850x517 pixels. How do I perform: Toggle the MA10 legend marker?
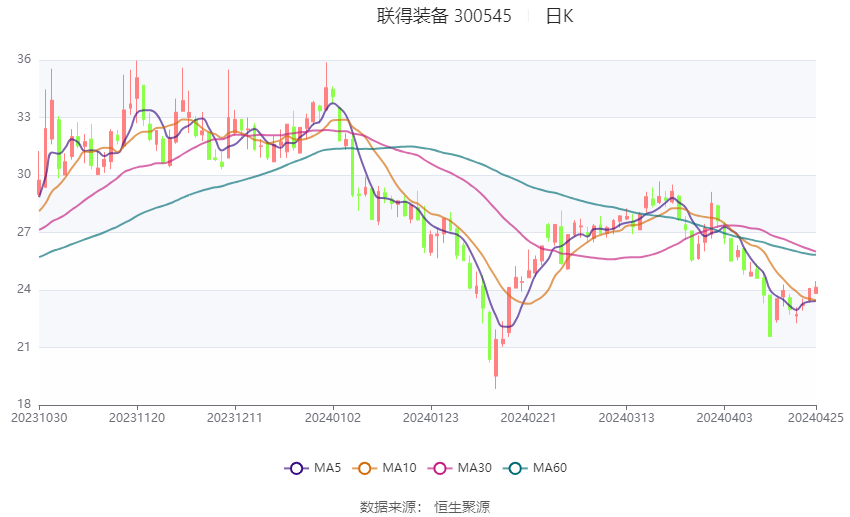365,468
